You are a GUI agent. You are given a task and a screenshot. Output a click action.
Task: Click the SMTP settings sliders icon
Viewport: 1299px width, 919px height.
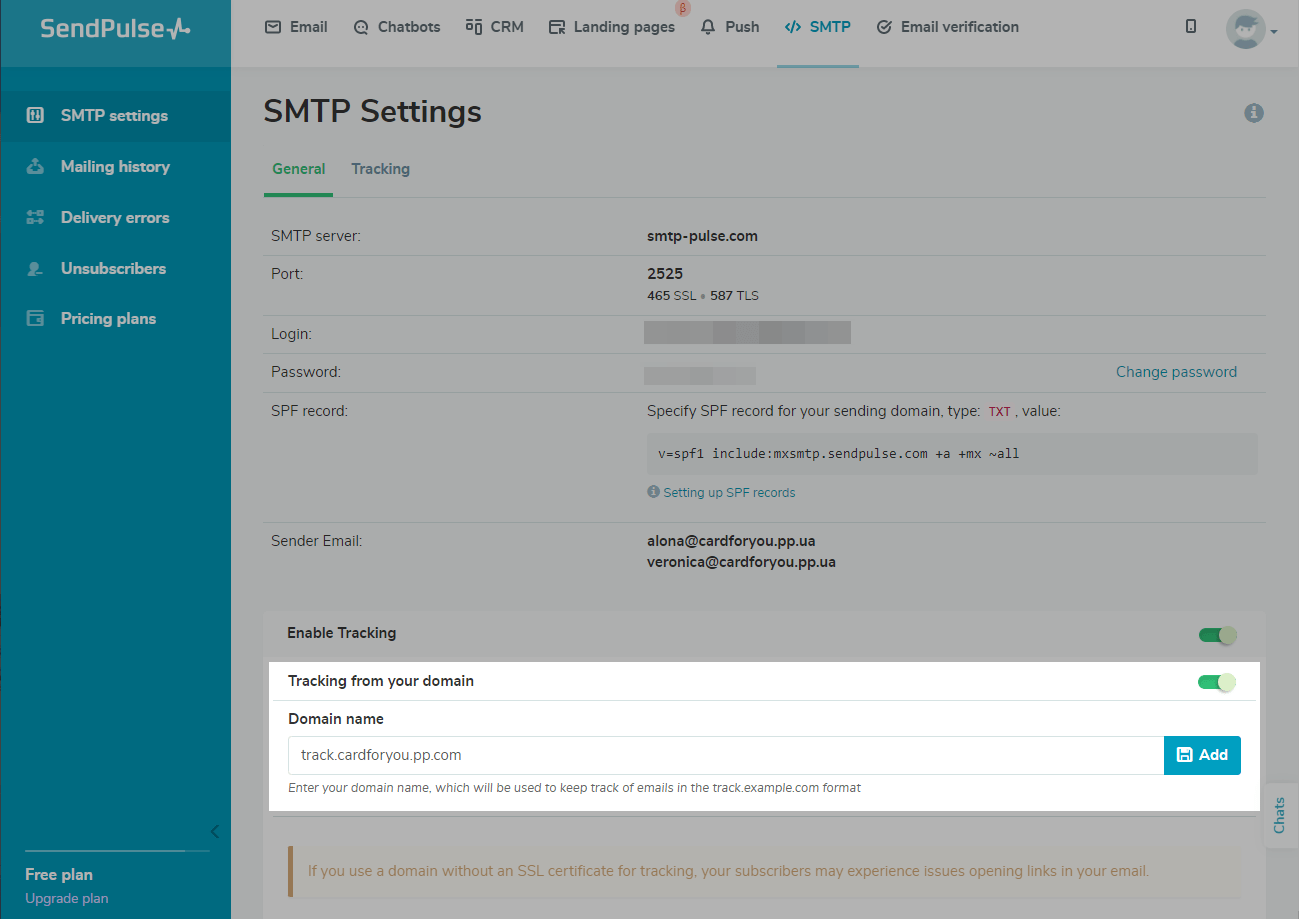click(35, 115)
